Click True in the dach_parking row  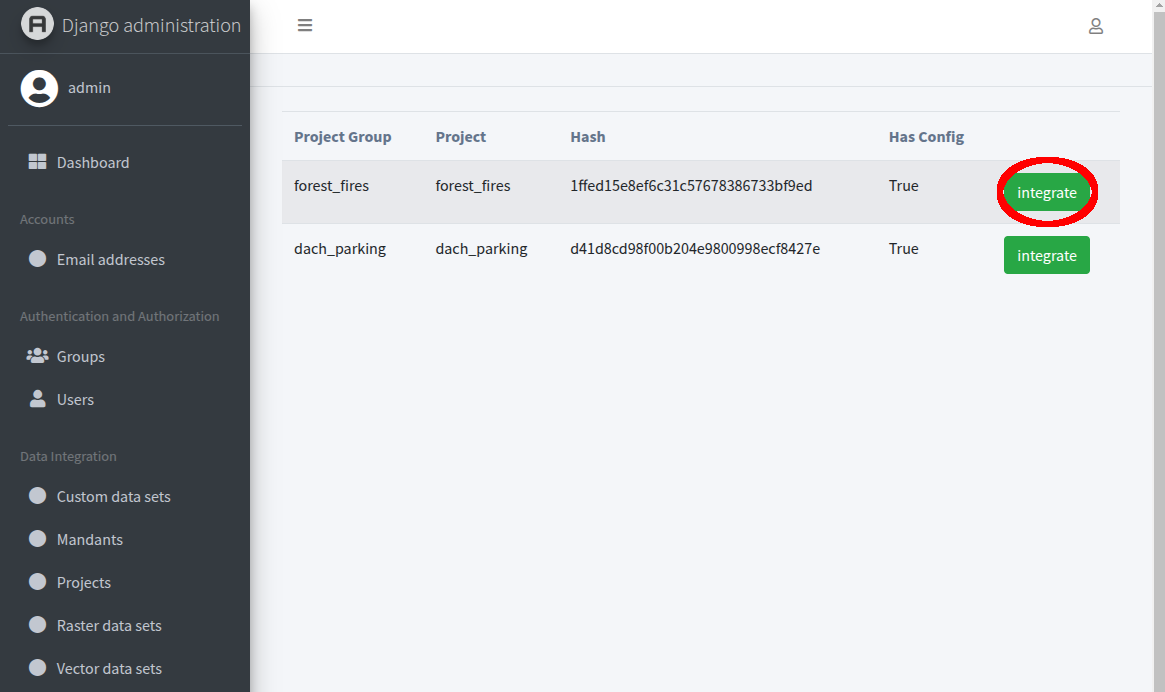[x=903, y=249]
